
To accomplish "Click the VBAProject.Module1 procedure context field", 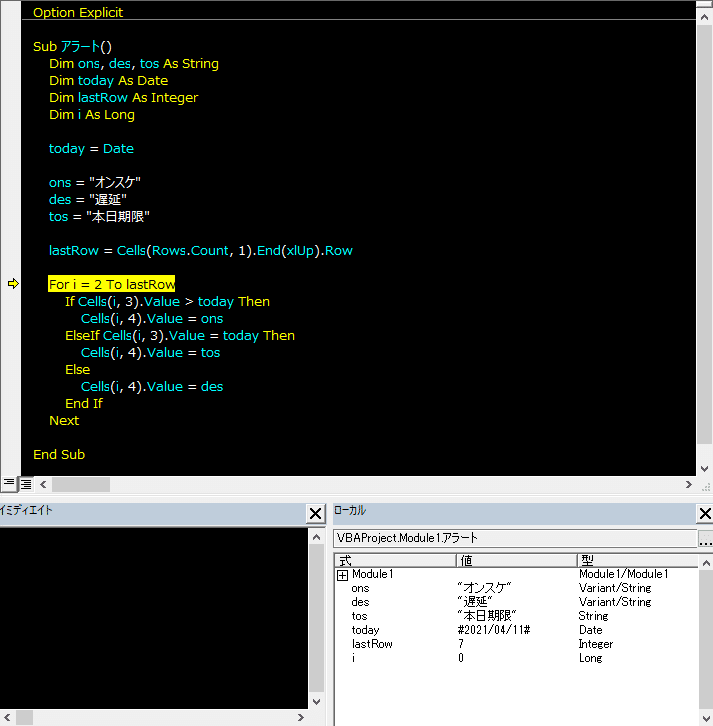I will [x=515, y=538].
